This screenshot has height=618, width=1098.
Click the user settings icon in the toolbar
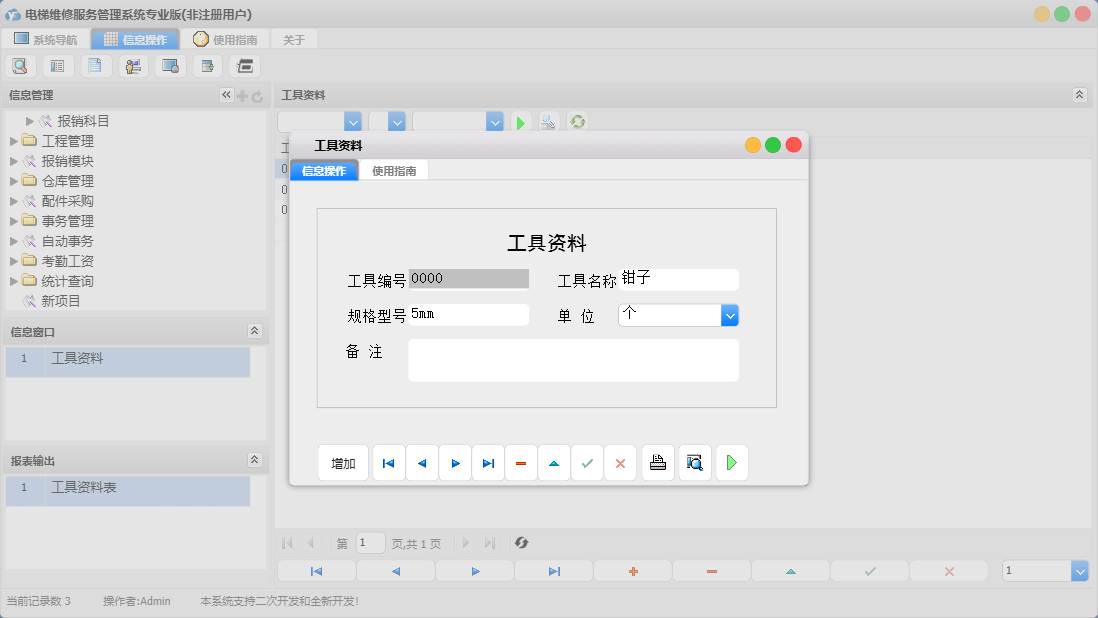pos(133,65)
